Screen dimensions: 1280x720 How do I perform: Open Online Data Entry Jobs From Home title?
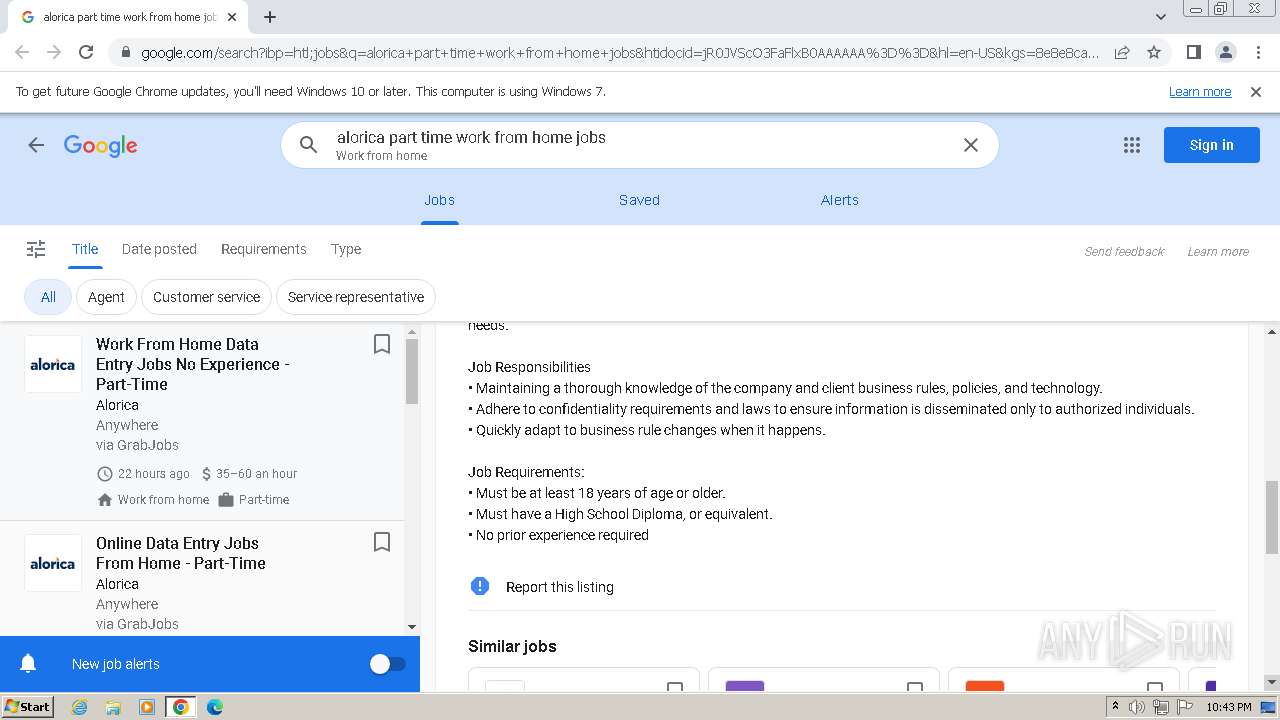pyautogui.click(x=181, y=553)
